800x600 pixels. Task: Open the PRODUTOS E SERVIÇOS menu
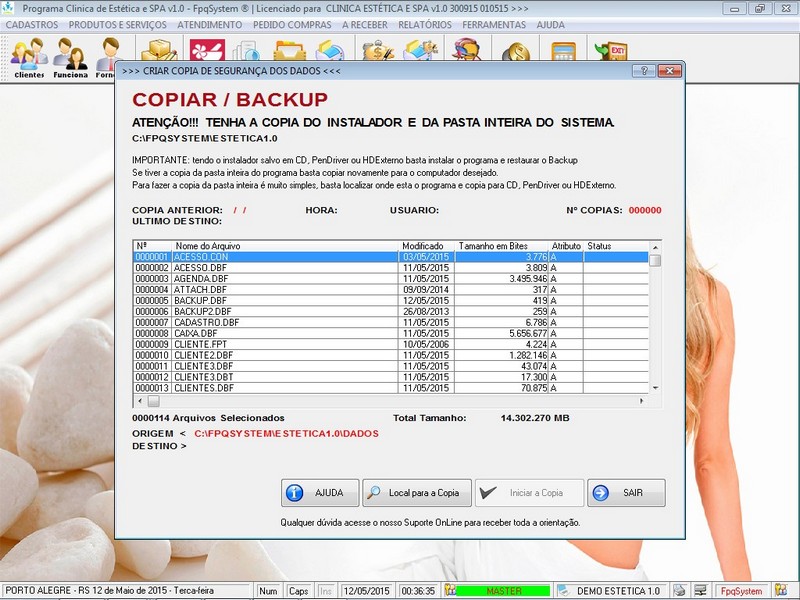pyautogui.click(x=117, y=24)
